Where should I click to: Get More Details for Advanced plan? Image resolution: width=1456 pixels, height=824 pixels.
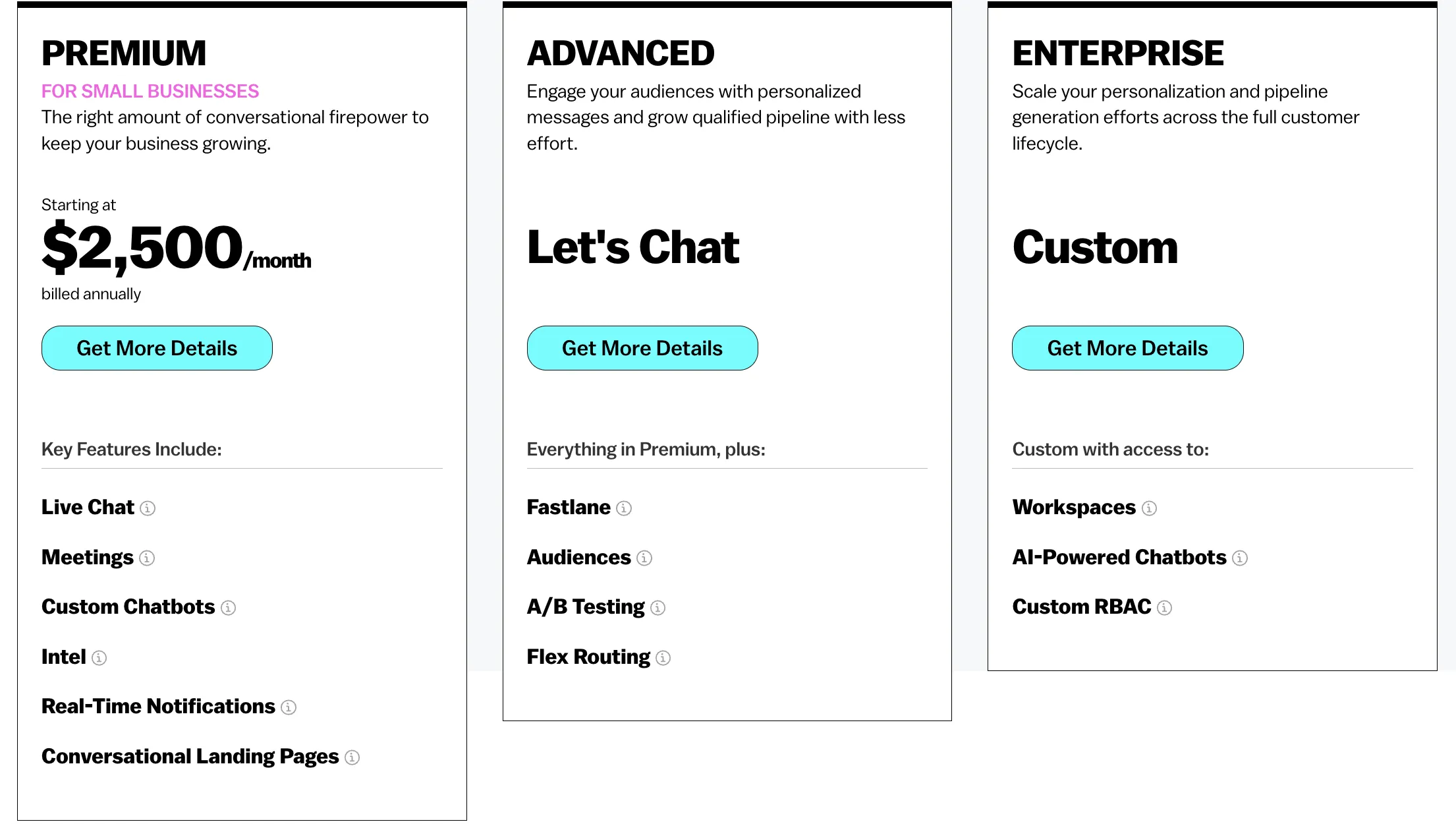[642, 348]
